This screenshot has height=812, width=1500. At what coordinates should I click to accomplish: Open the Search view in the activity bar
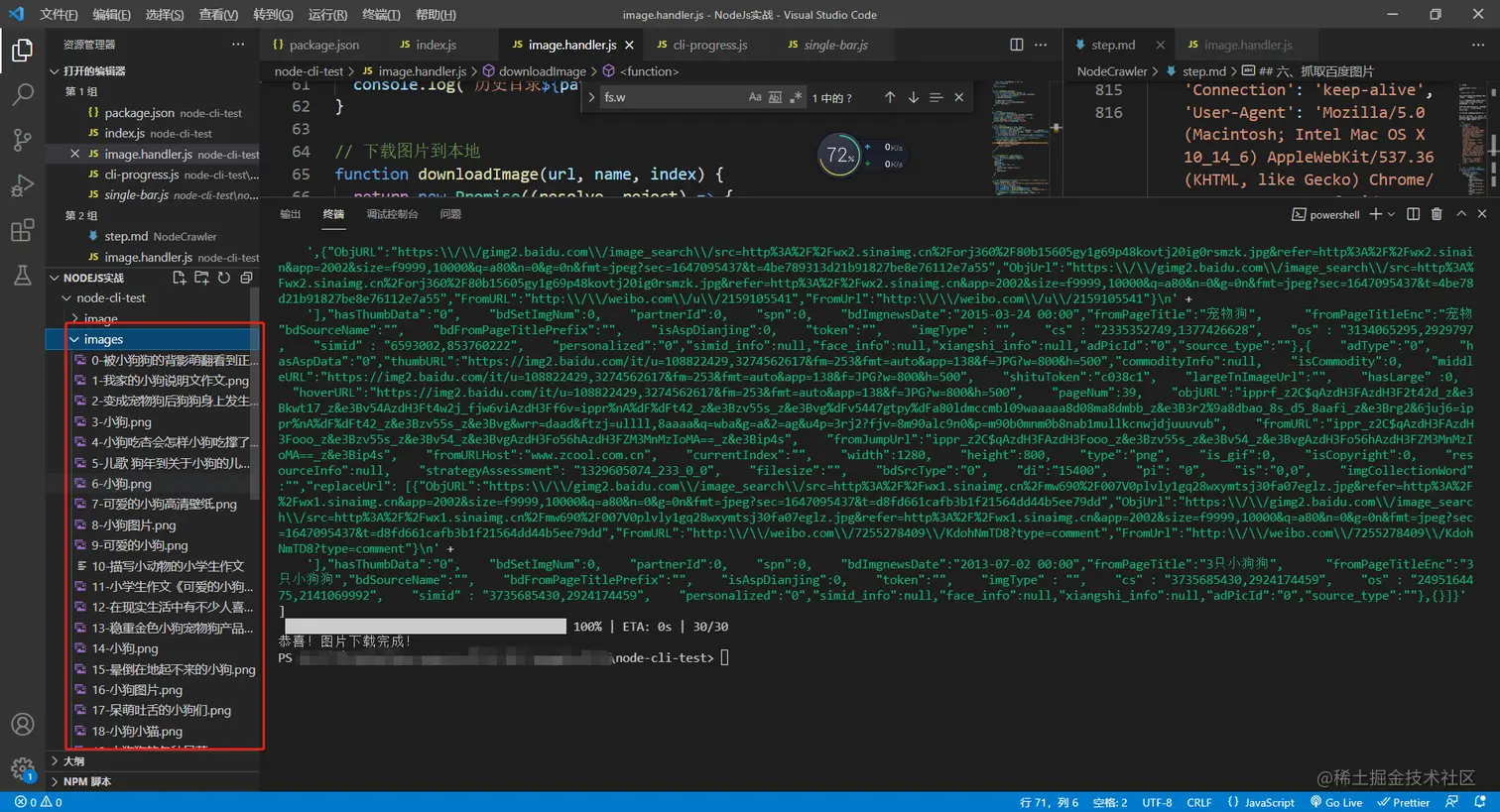[x=22, y=95]
